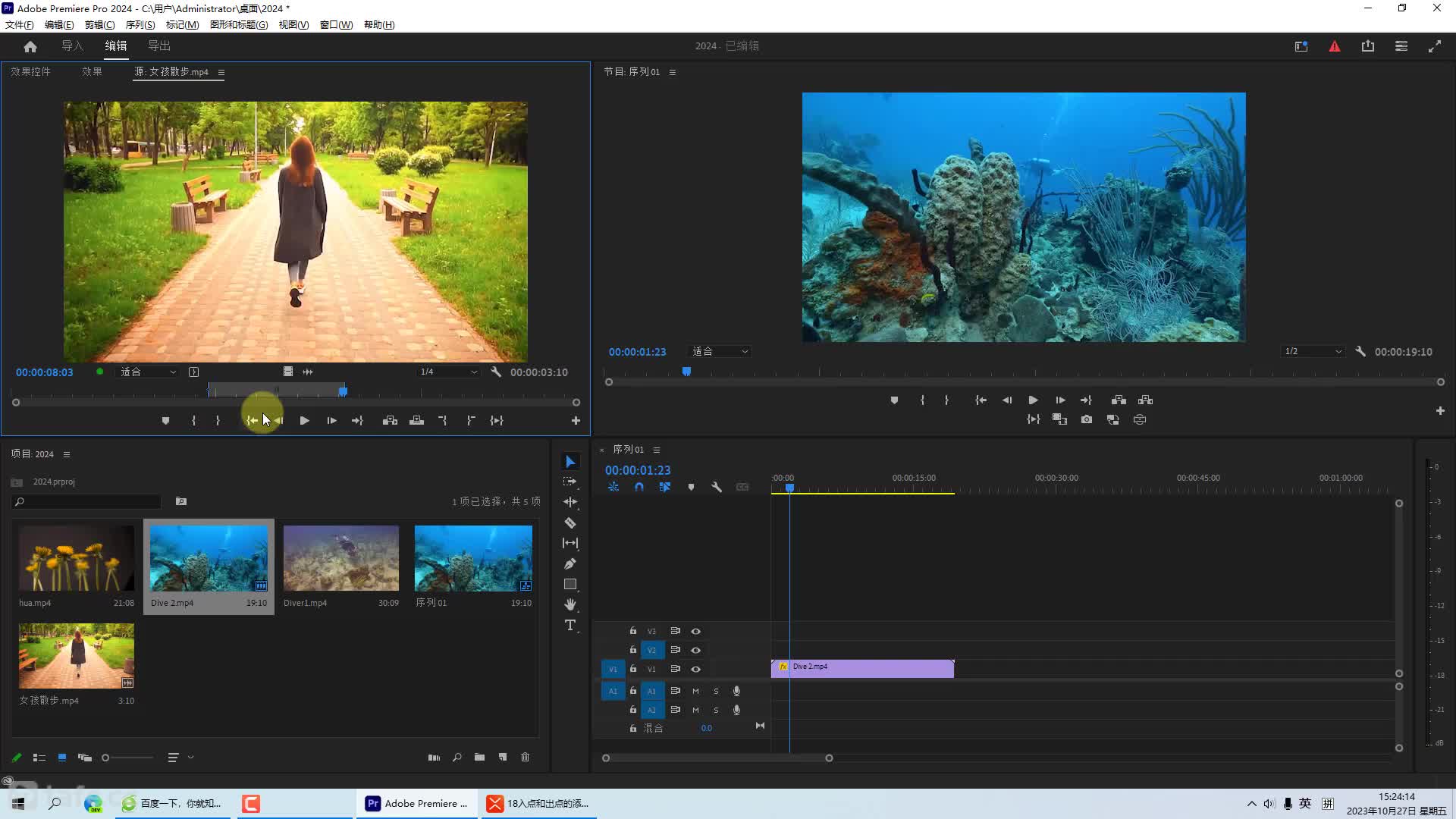Select the Pen tool

click(x=570, y=563)
